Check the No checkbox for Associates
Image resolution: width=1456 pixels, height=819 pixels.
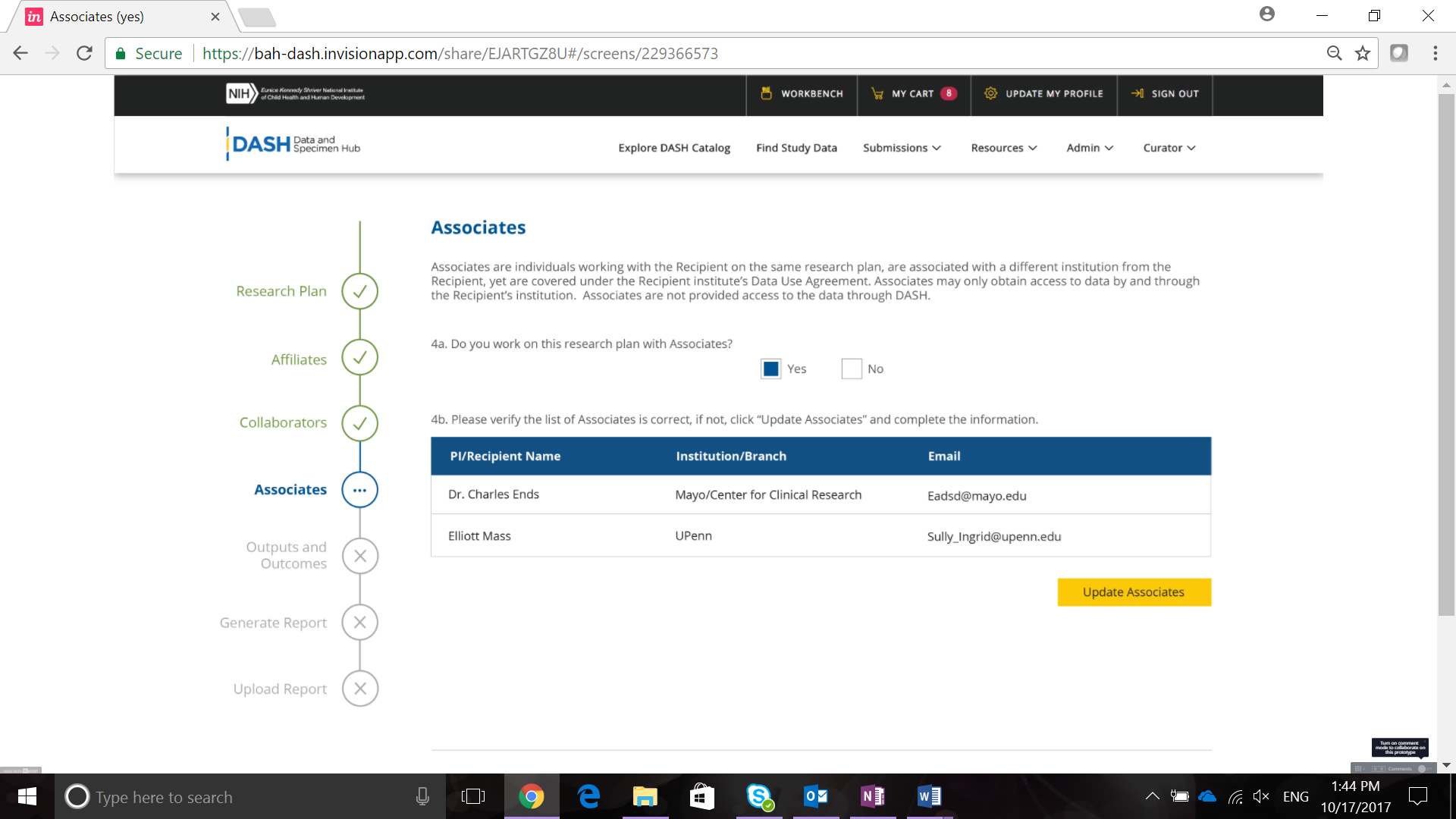(x=852, y=369)
